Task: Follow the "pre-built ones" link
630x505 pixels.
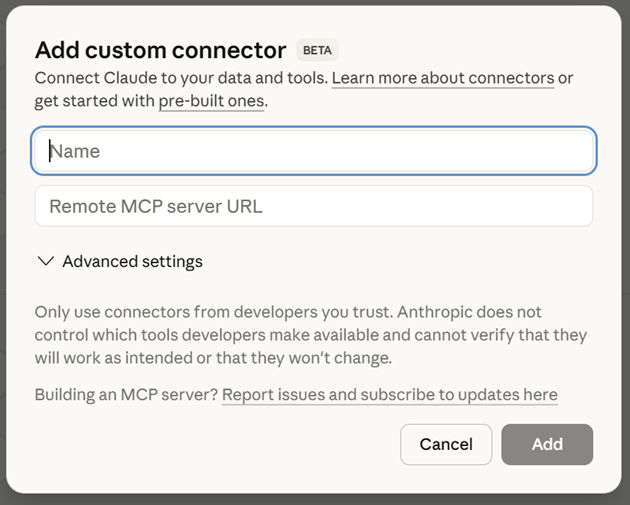Action: coord(211,101)
